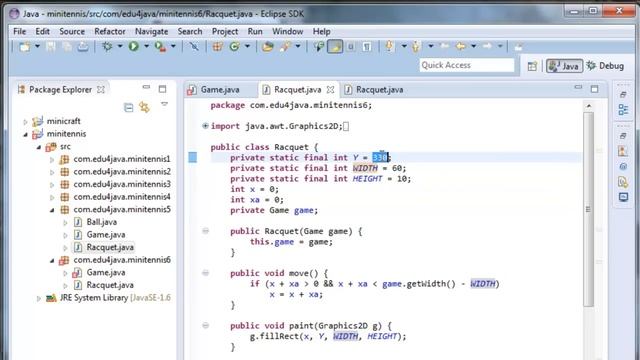The width and height of the screenshot is (640, 360).
Task: Open Run dropdown arrow next to play
Action: coord(146,47)
